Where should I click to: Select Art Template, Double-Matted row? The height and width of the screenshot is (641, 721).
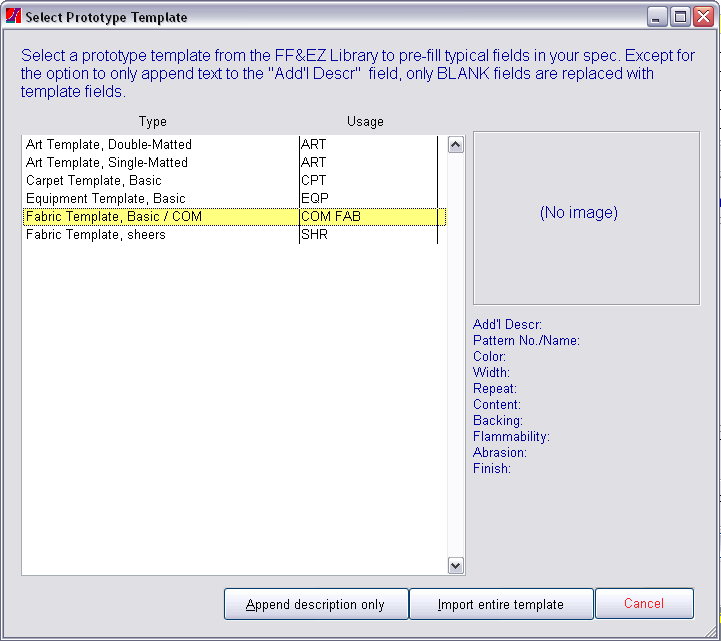click(x=234, y=144)
